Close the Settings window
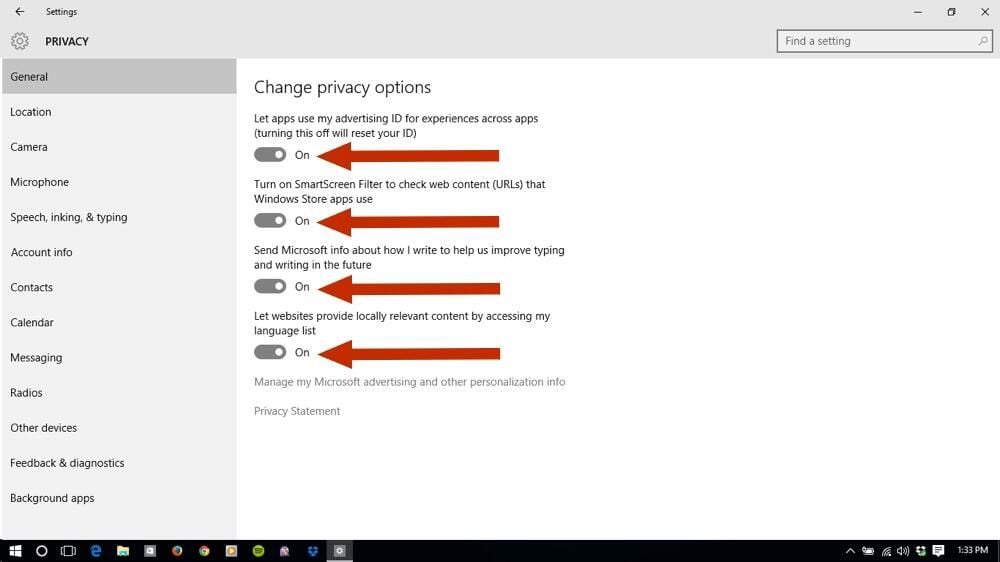1000x562 pixels. tap(985, 11)
